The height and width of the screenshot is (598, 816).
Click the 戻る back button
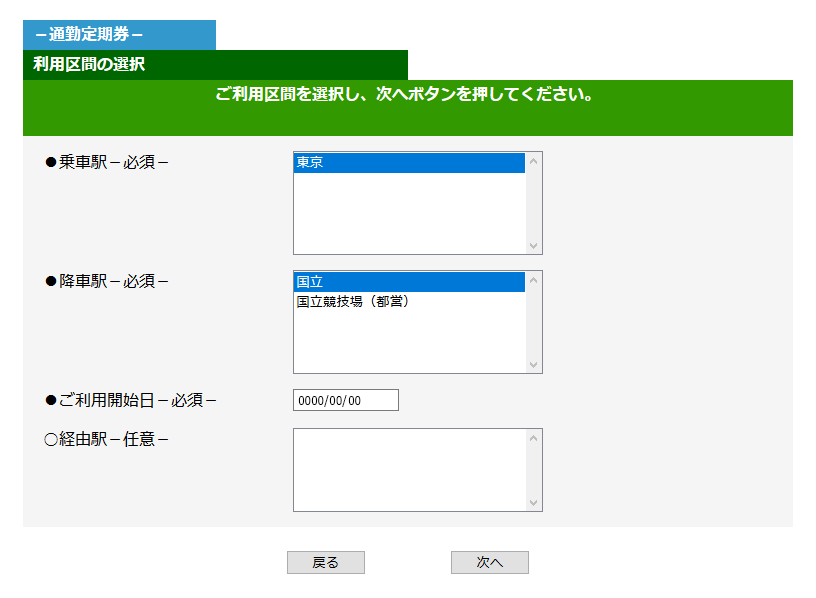click(326, 563)
